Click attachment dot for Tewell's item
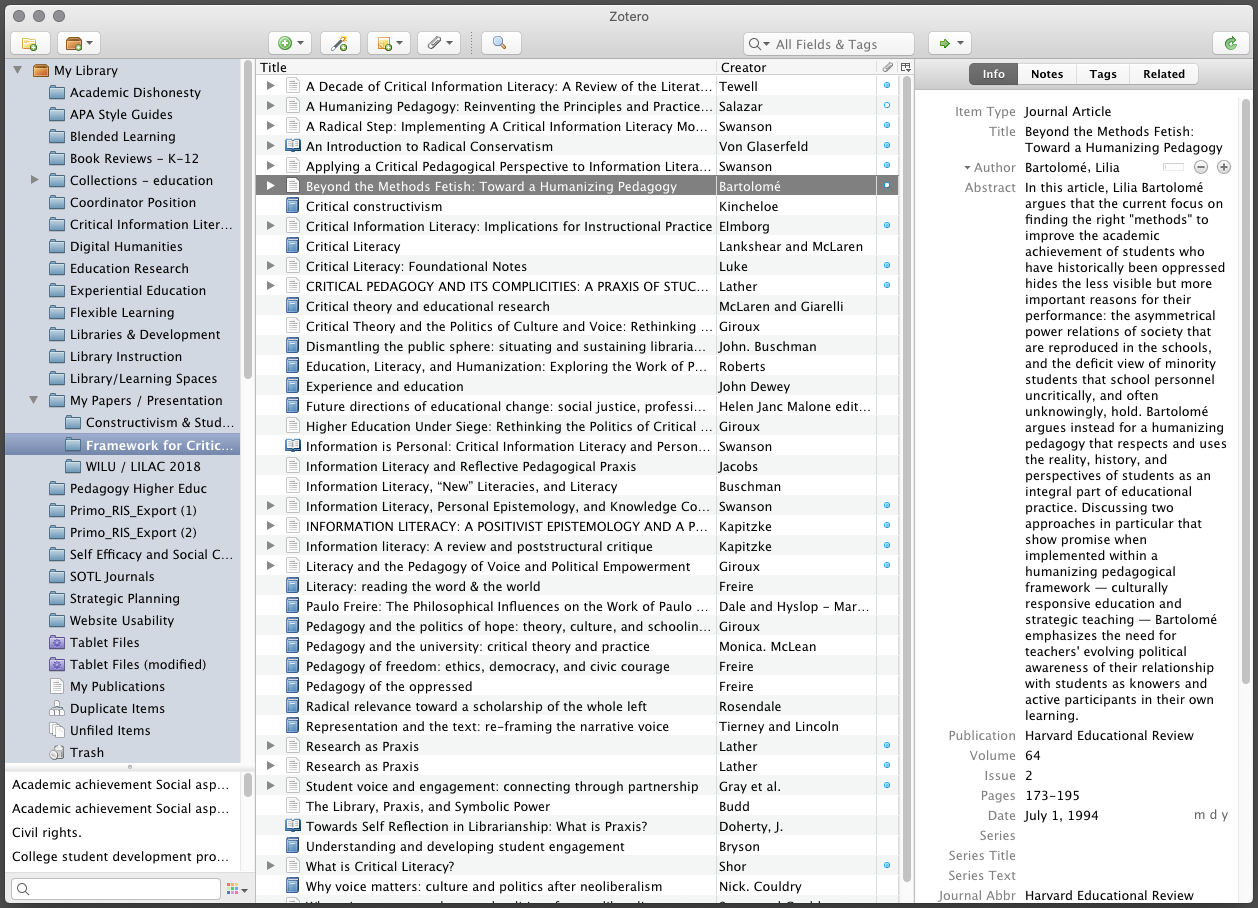This screenshot has width=1258, height=908. (887, 86)
